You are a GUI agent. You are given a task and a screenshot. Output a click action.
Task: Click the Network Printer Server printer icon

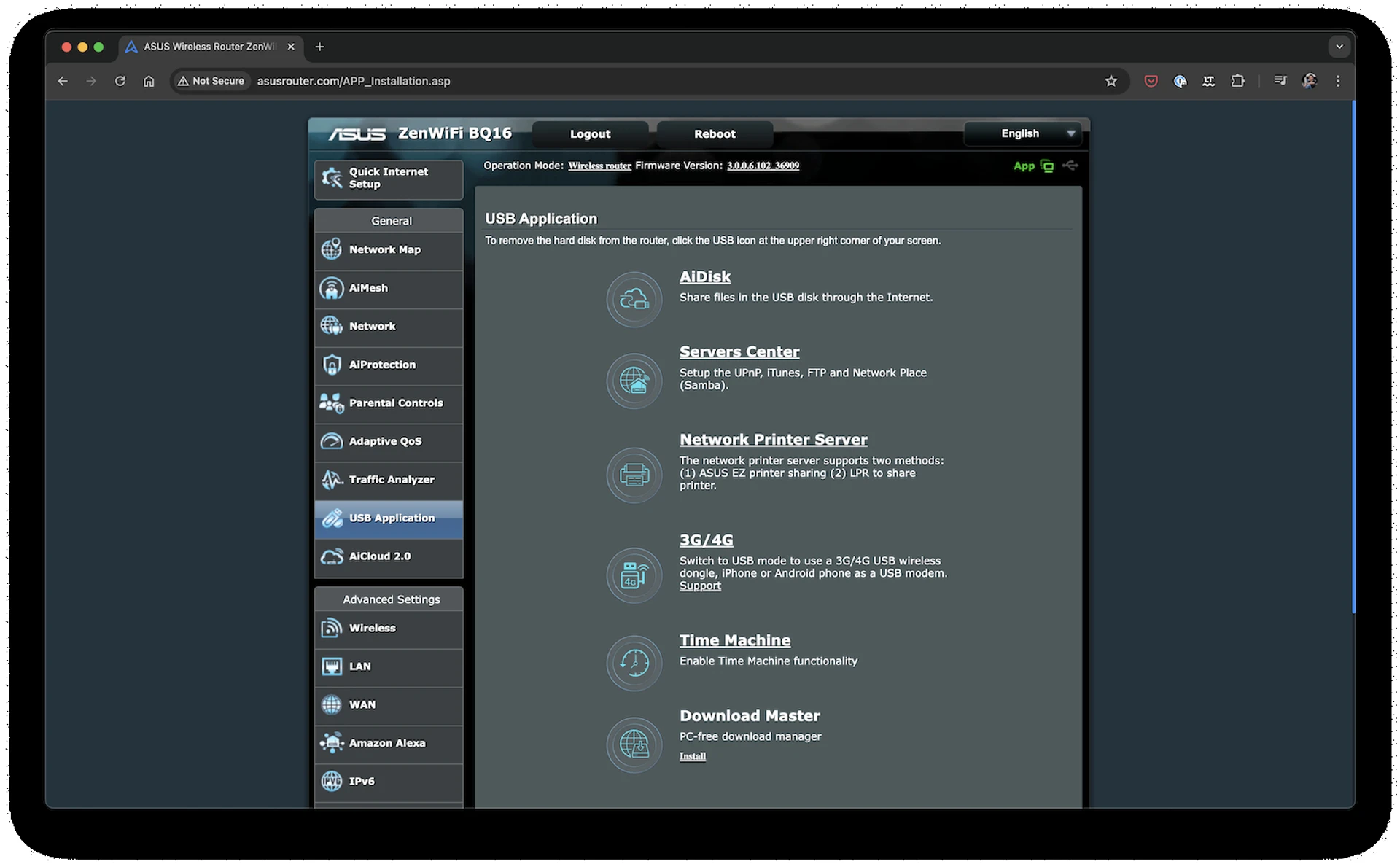point(634,475)
